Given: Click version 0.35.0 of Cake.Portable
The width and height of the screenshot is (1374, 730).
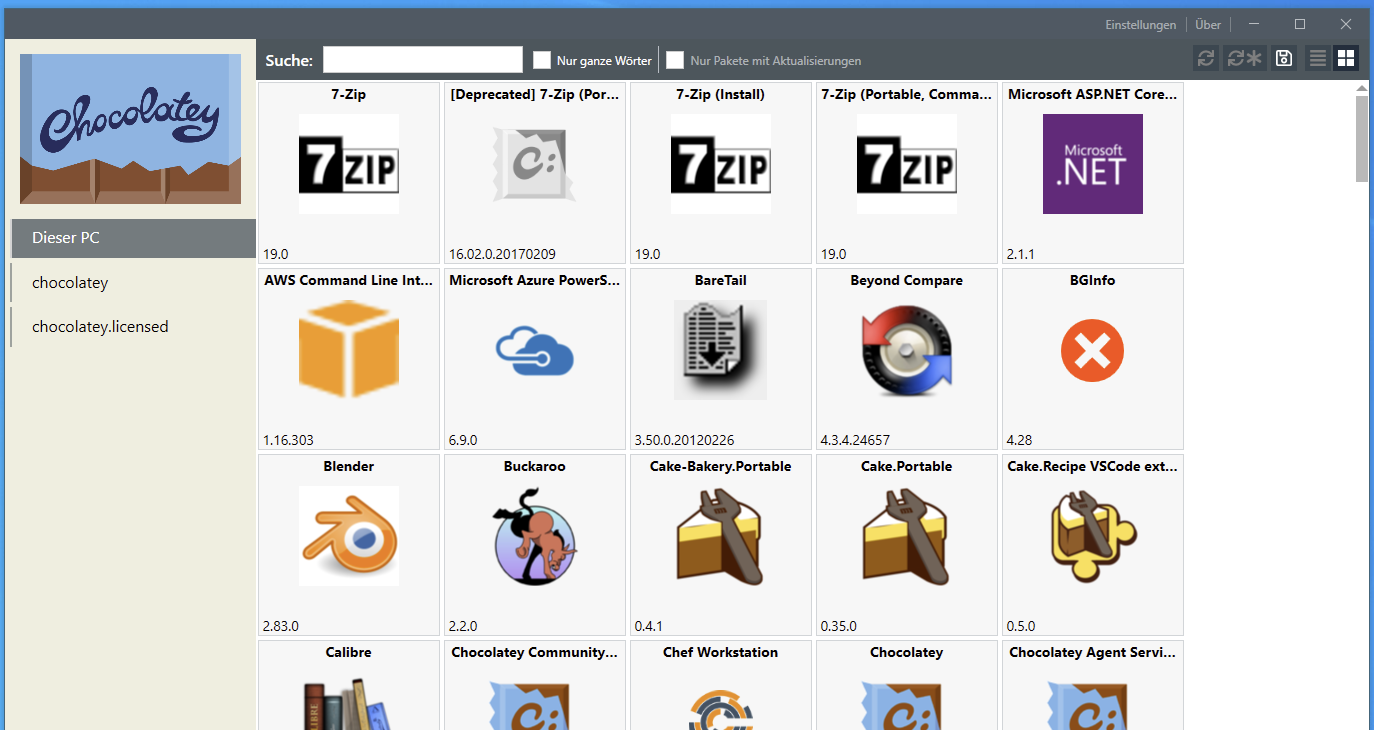Looking at the screenshot, I should click(x=839, y=626).
